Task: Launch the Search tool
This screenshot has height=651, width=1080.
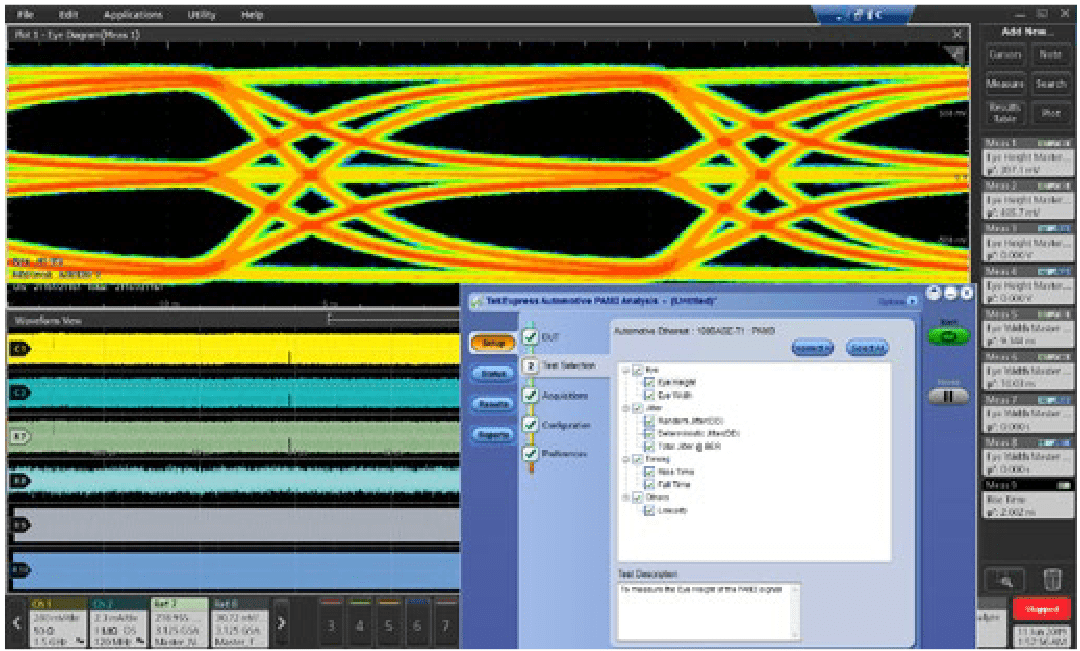Action: 1051,84
